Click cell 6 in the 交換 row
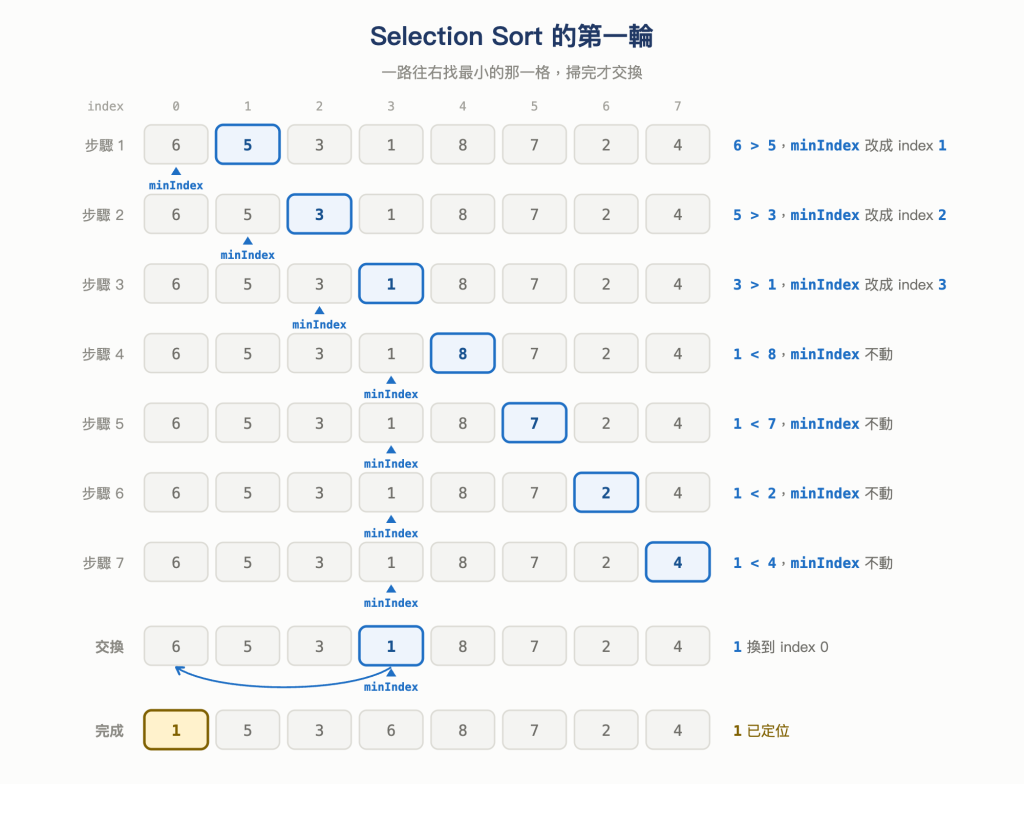1024x829 pixels. [176, 646]
